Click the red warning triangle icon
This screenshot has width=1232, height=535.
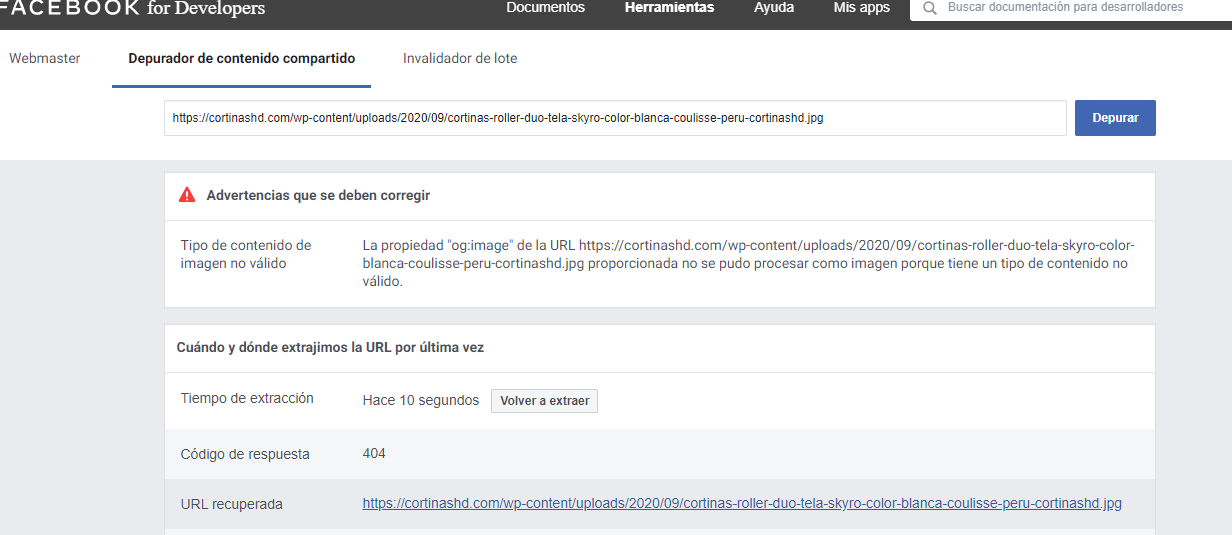pyautogui.click(x=187, y=195)
